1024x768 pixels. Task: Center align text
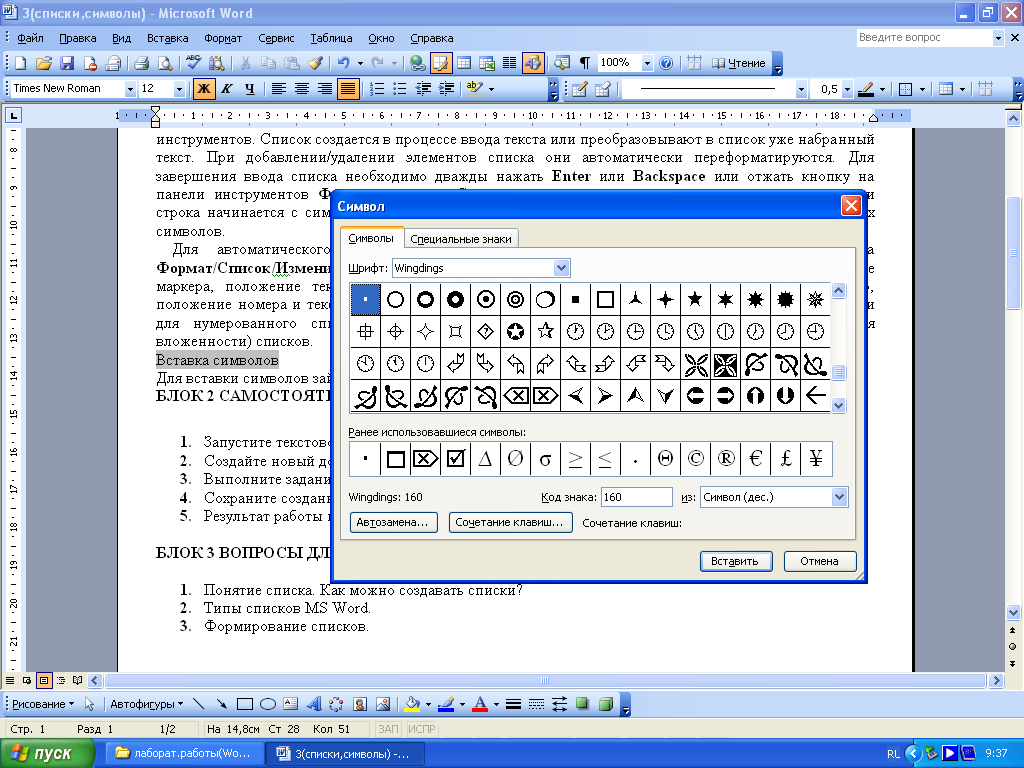302,89
